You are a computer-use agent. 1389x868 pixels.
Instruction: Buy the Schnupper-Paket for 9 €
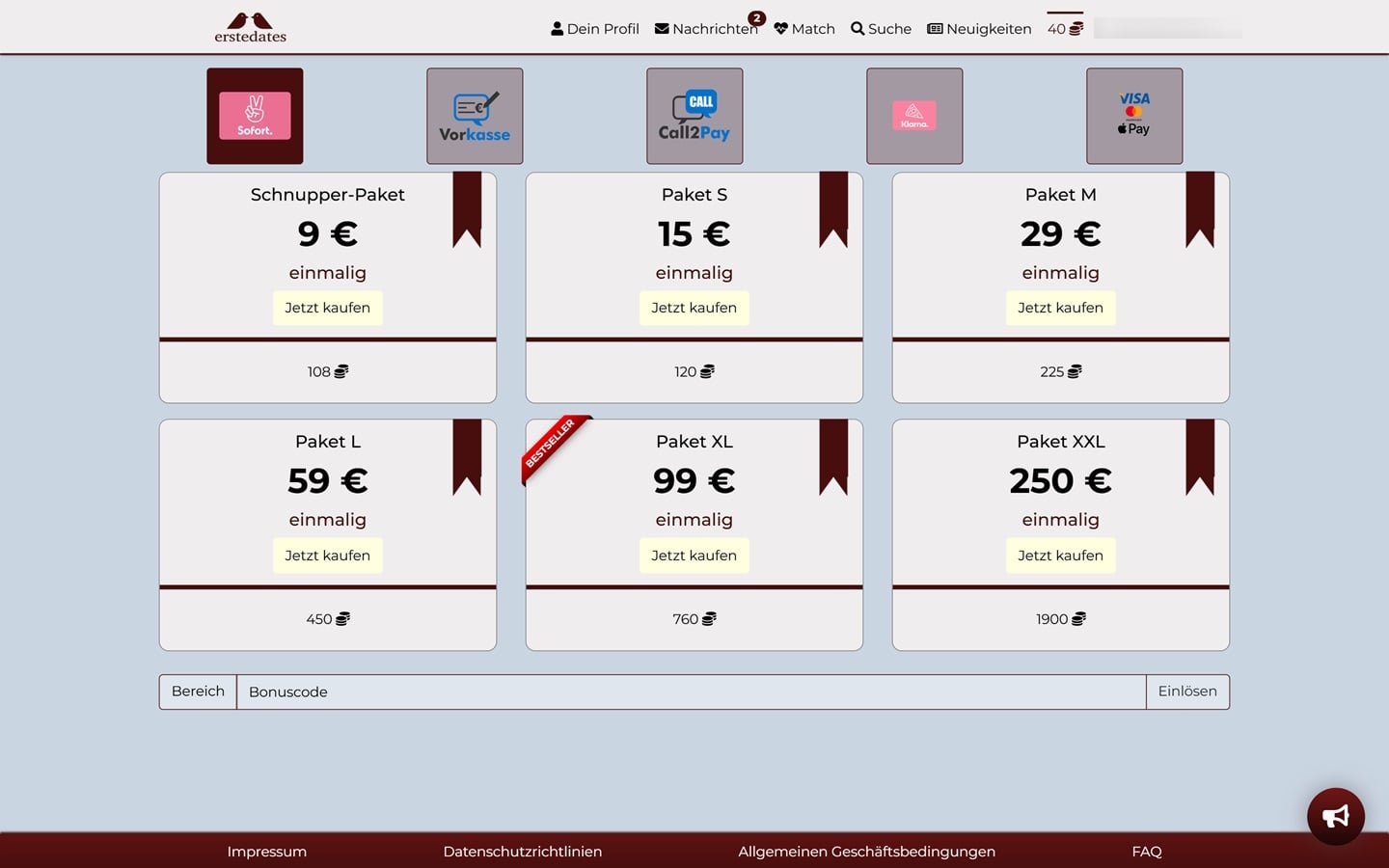click(327, 308)
